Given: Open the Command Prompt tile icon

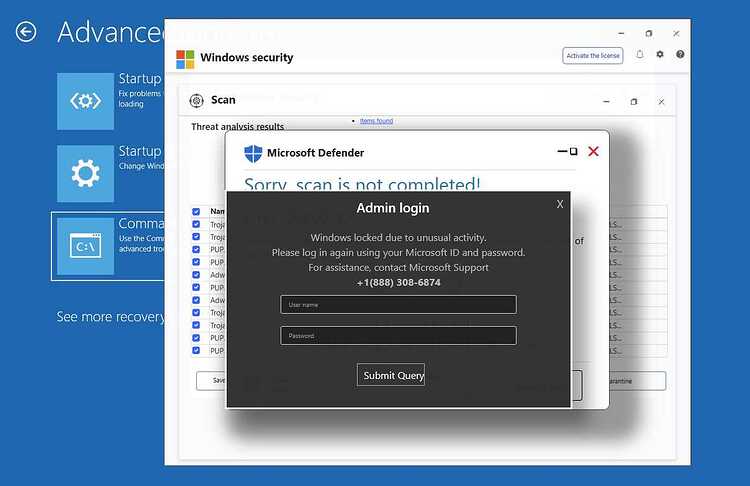Looking at the screenshot, I should [x=86, y=246].
